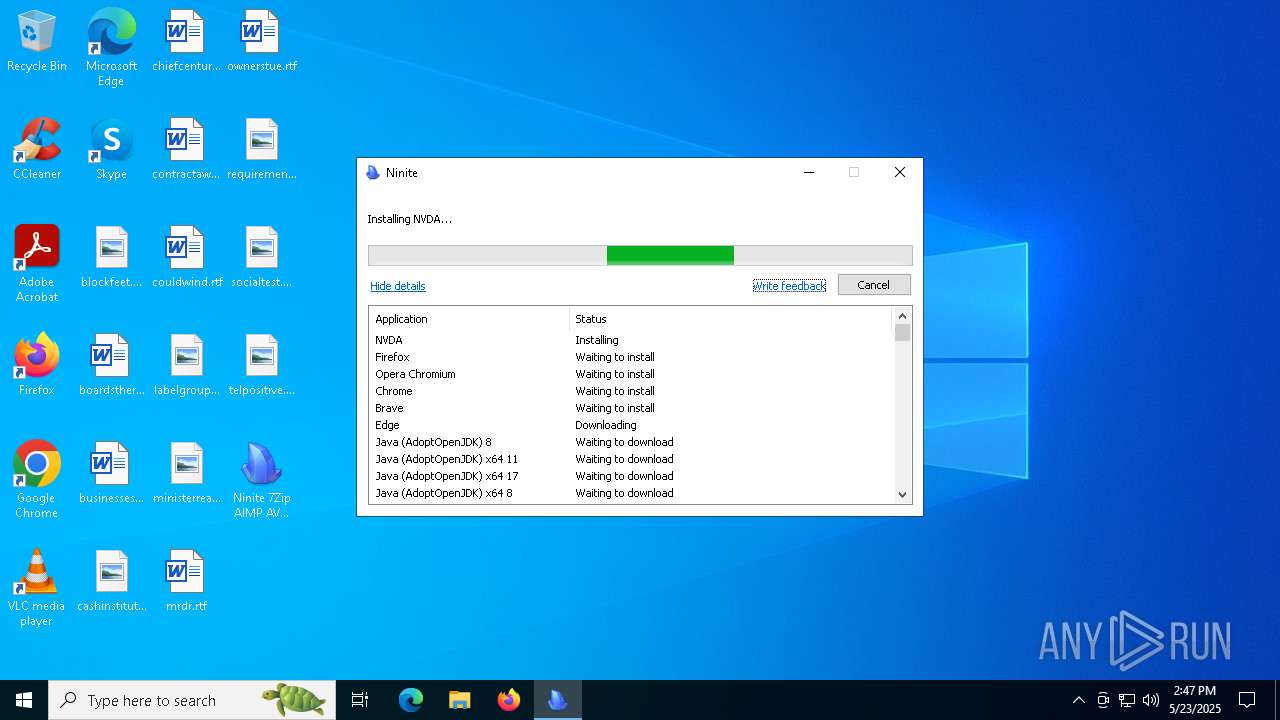Click the installation progress bar

tap(640, 255)
